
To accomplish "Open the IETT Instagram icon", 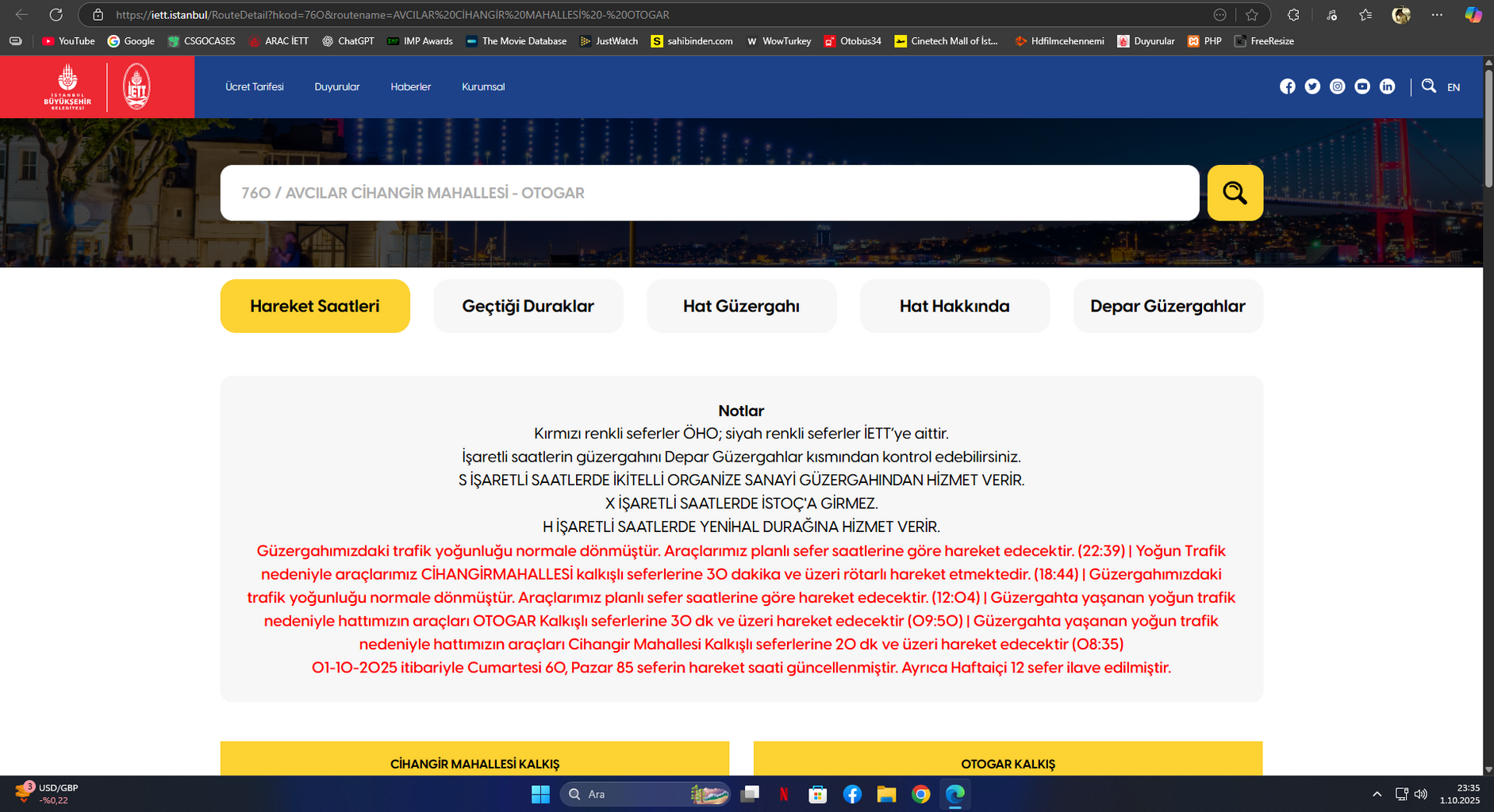I will 1337,86.
